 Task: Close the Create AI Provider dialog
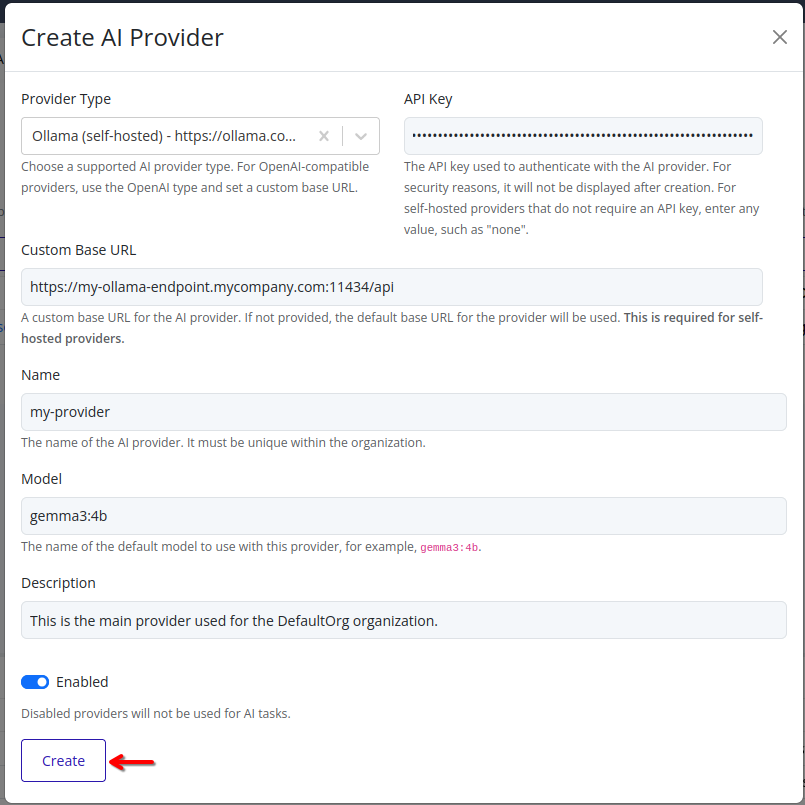click(779, 37)
